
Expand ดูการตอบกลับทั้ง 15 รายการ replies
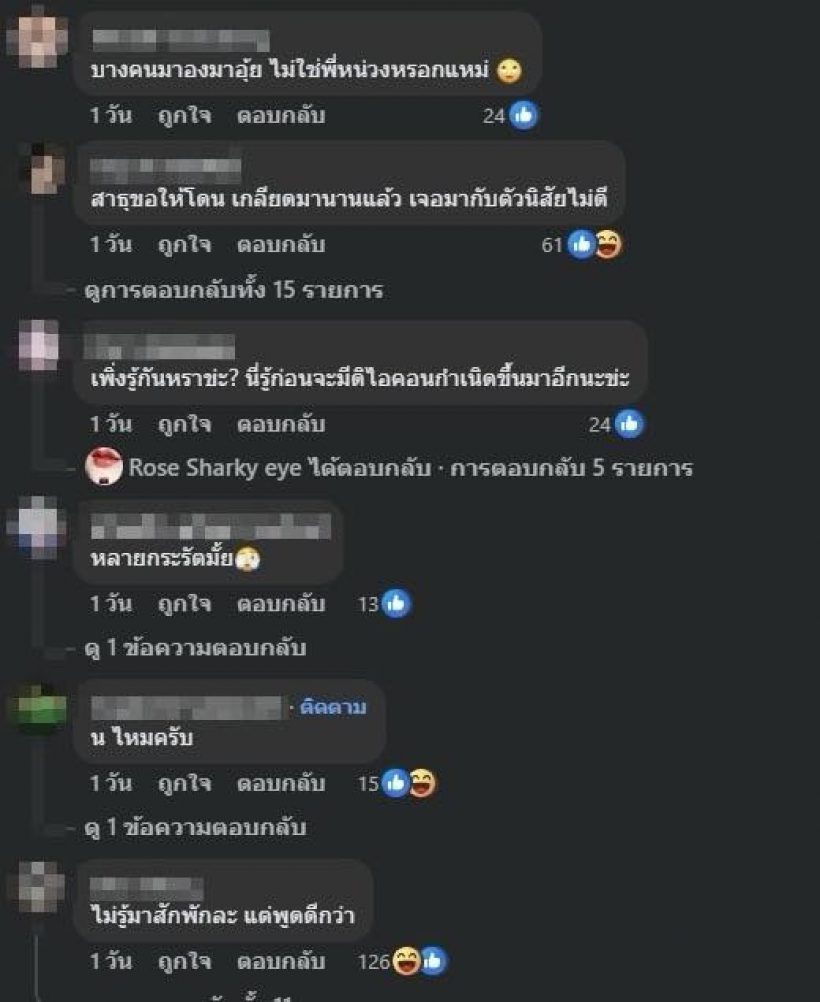[233, 290]
